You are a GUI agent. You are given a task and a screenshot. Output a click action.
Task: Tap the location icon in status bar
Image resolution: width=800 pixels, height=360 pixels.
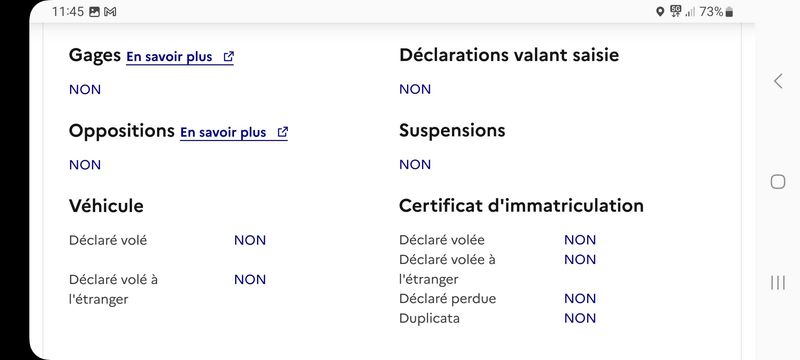(x=660, y=12)
